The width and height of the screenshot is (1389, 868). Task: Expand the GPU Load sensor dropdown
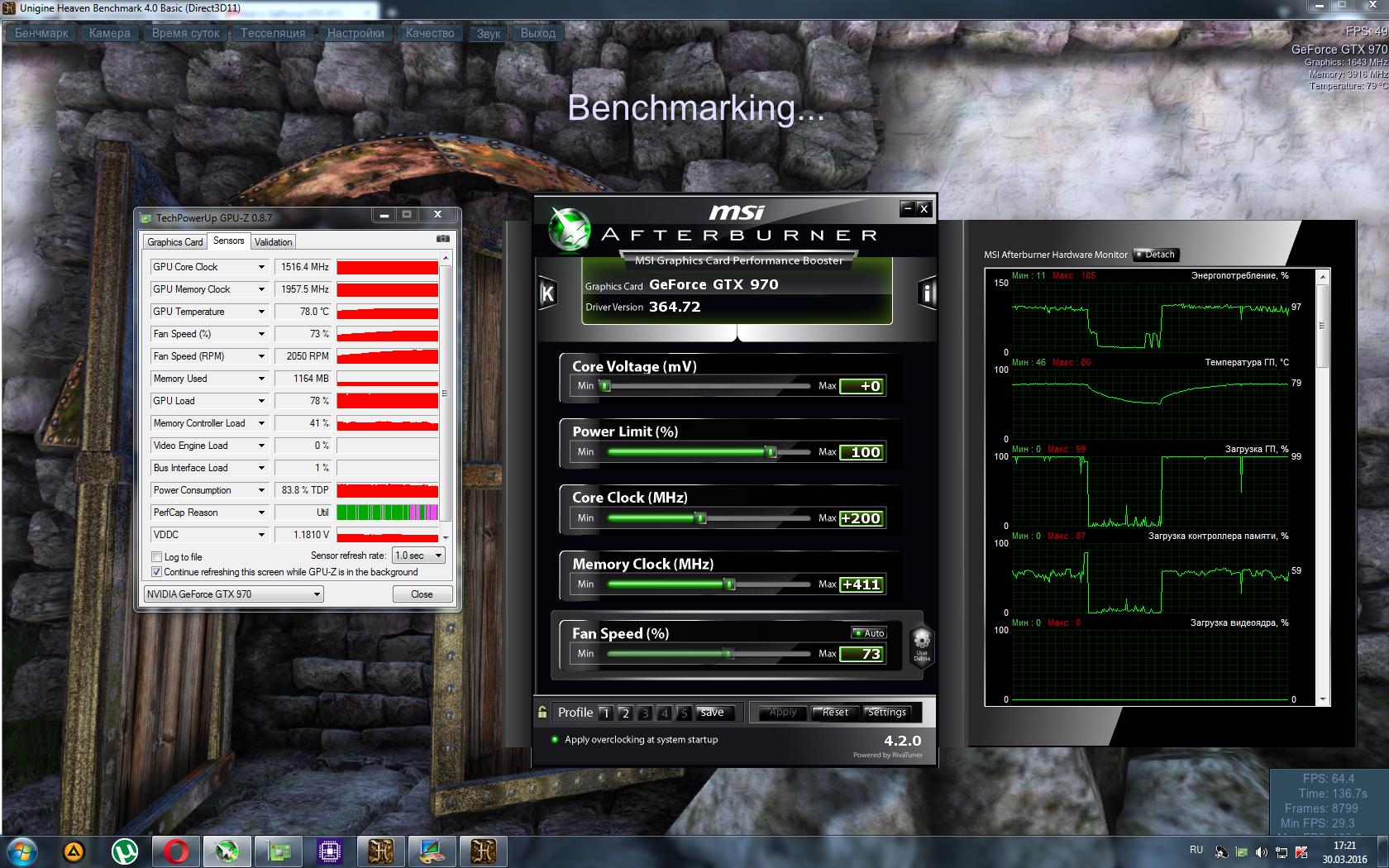pos(261,401)
